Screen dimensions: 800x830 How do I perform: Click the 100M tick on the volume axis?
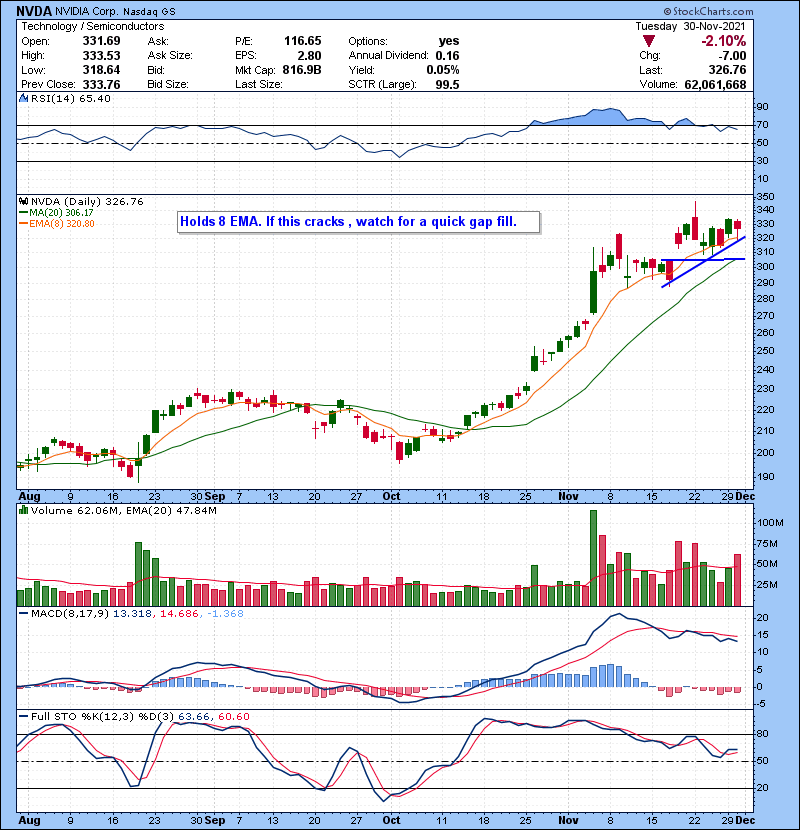click(x=769, y=522)
